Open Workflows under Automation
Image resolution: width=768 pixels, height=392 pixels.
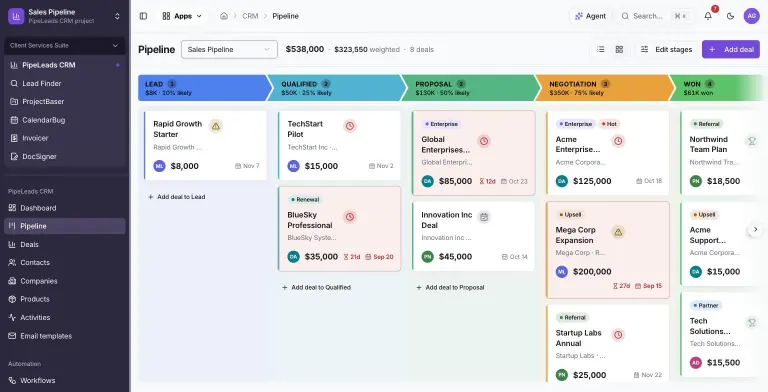click(65, 380)
